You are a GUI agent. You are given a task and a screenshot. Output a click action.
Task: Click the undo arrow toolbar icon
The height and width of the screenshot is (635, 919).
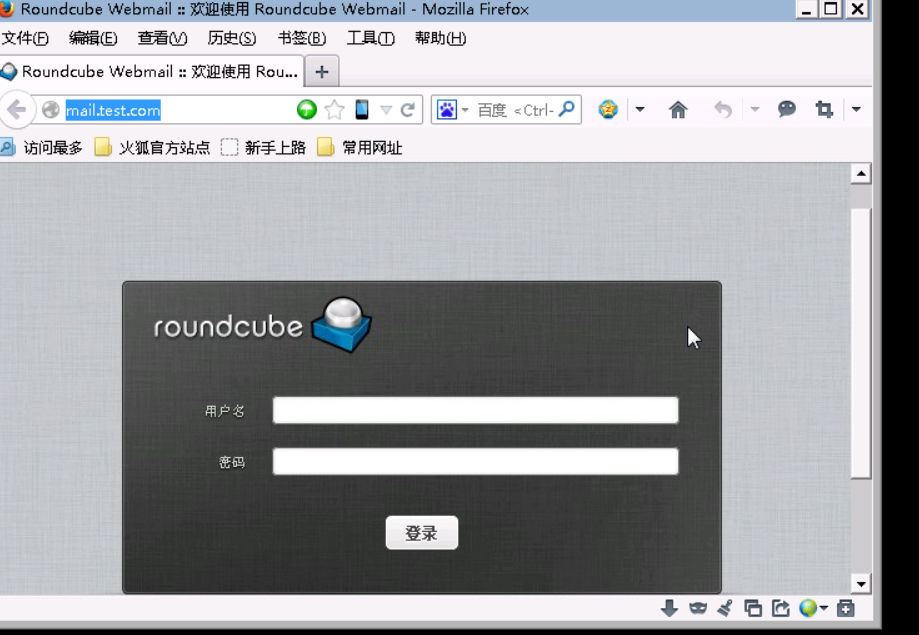tap(723, 109)
